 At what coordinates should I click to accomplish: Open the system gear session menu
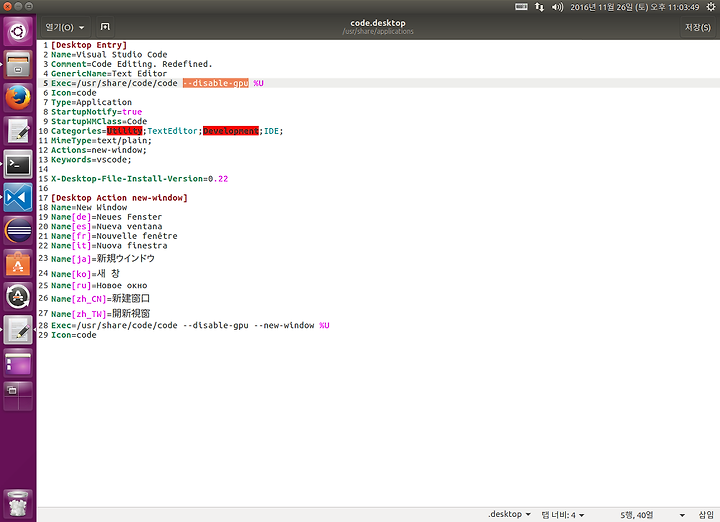[710, 7]
